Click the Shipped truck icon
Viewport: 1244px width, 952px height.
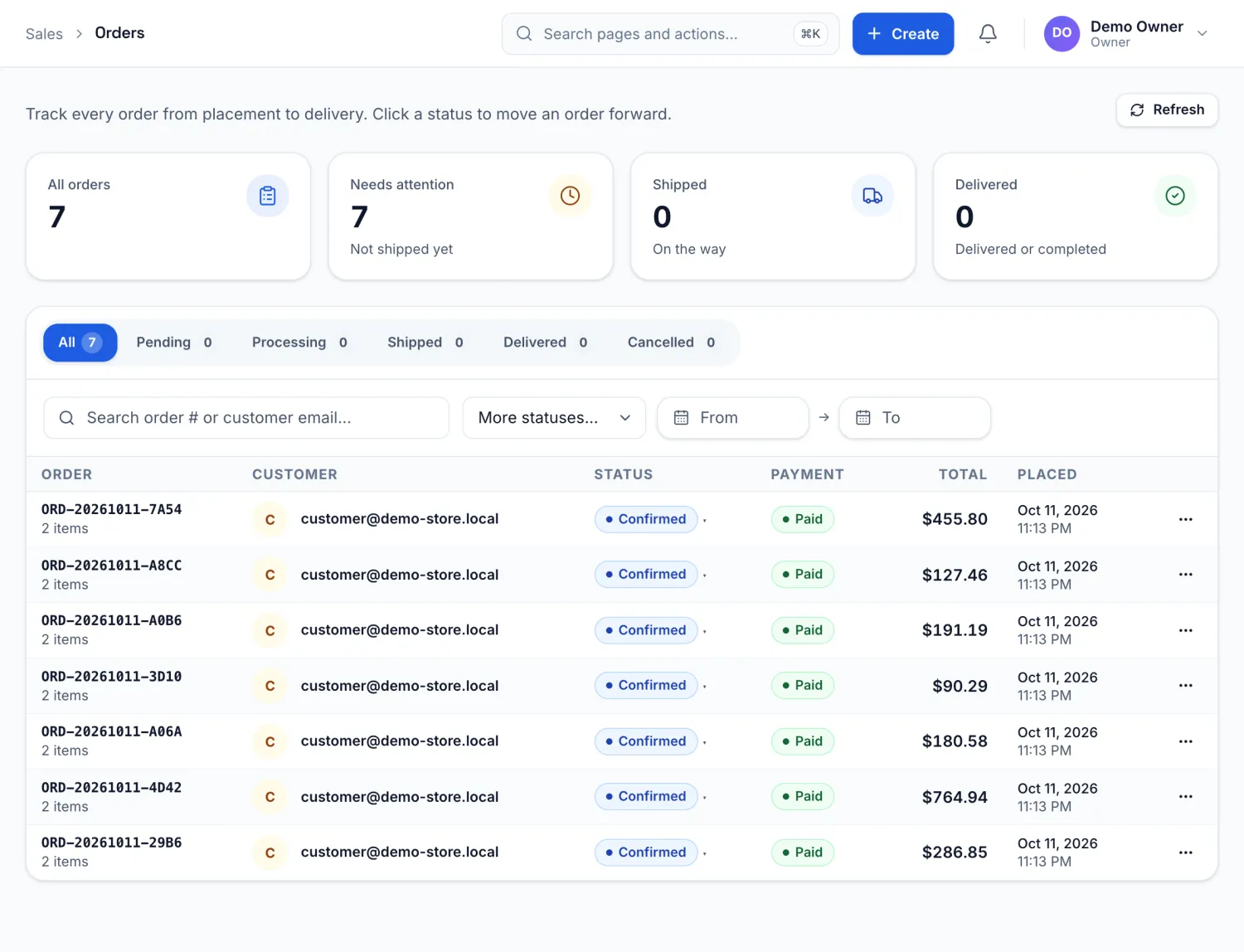click(x=872, y=196)
